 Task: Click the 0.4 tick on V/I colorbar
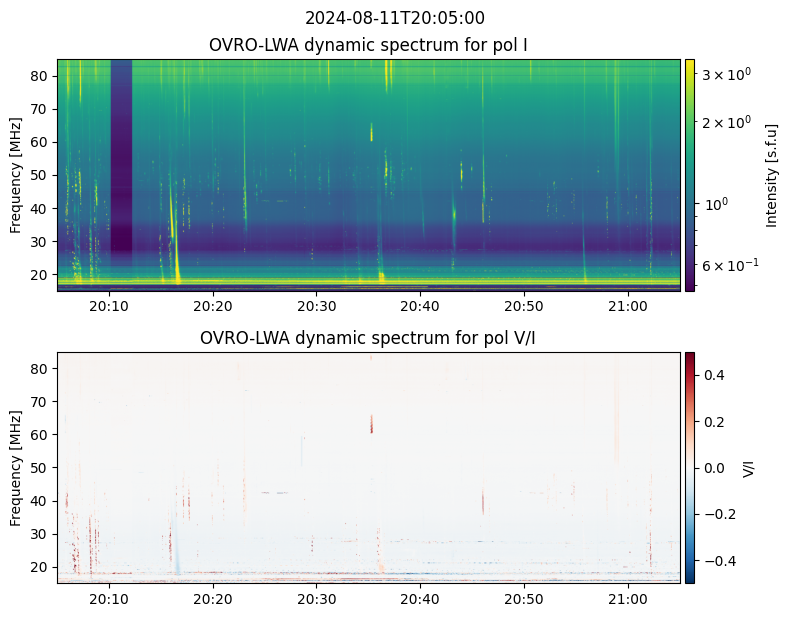click(714, 375)
